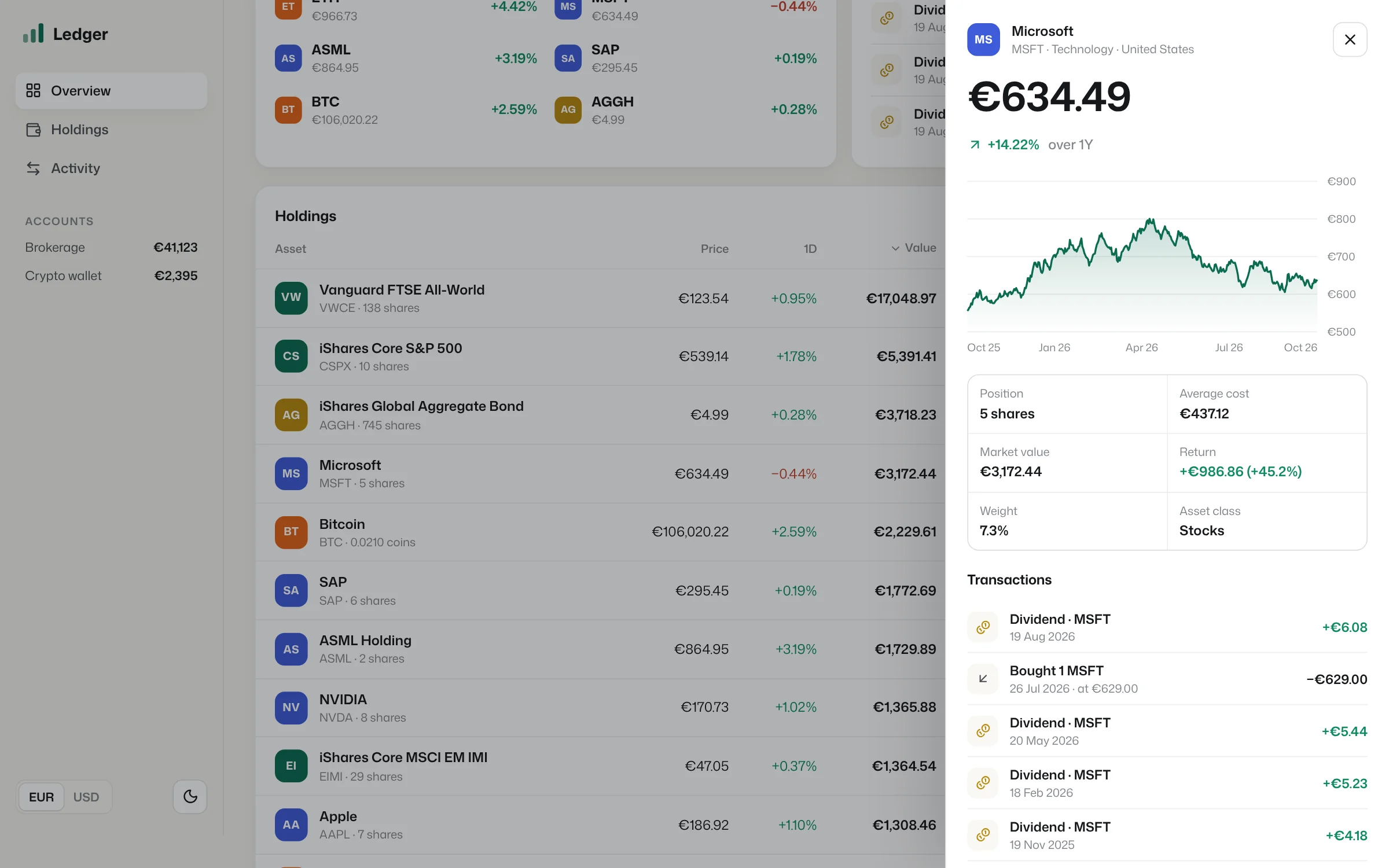Open the Activity page

pos(111,168)
